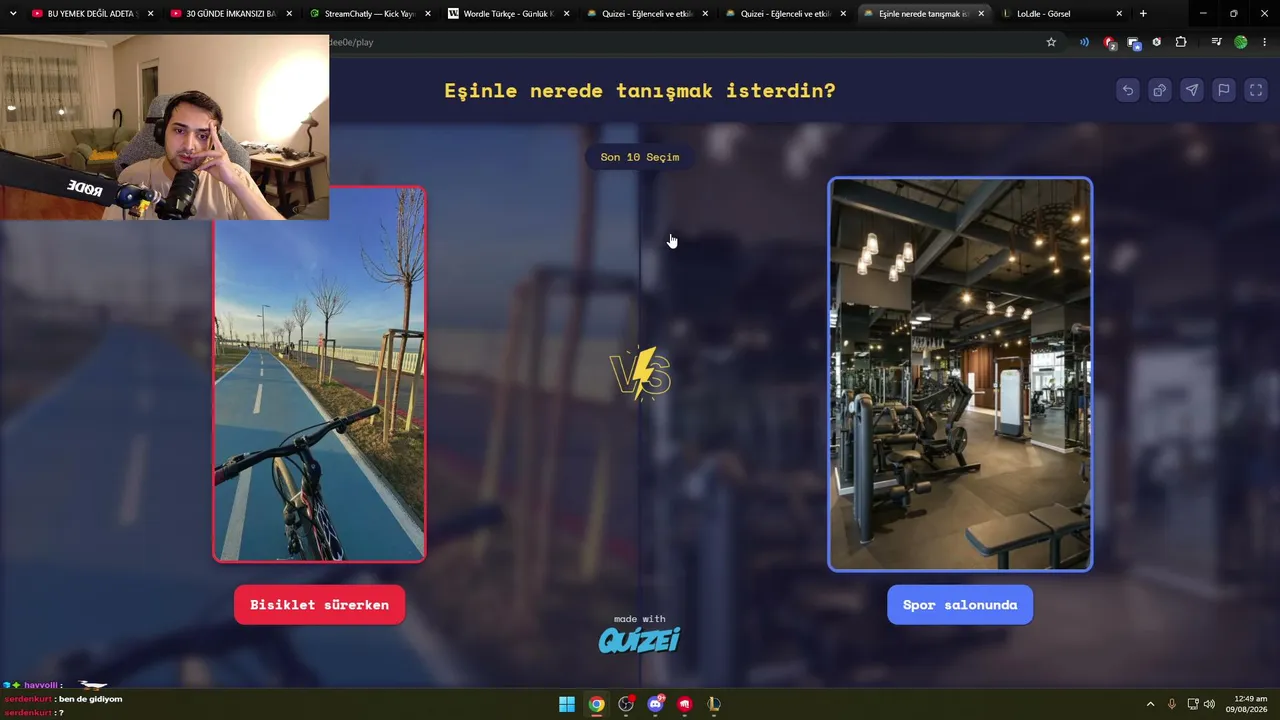Click the flag report icon

[x=1224, y=90]
